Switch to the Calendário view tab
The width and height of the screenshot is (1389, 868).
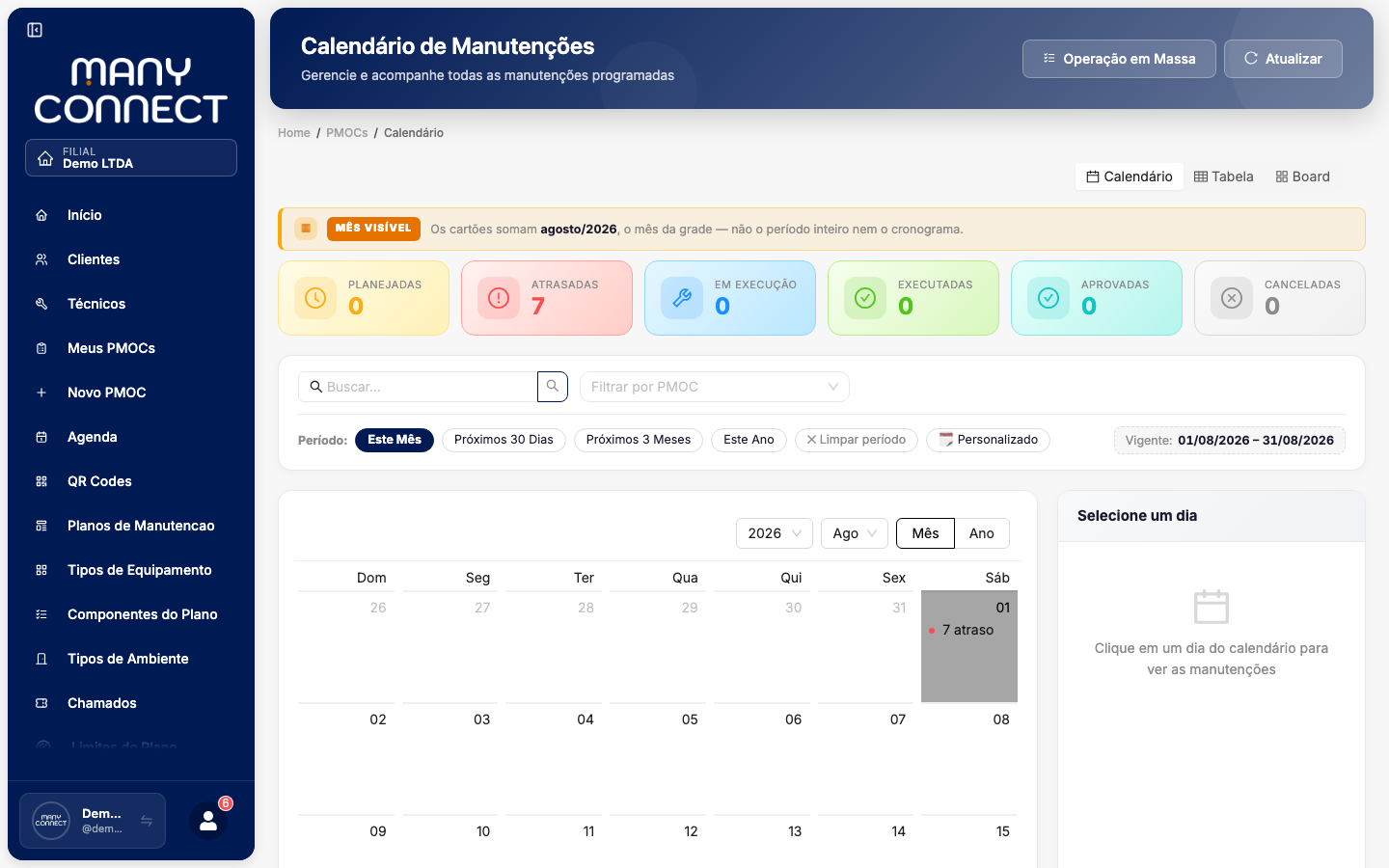tap(1130, 176)
